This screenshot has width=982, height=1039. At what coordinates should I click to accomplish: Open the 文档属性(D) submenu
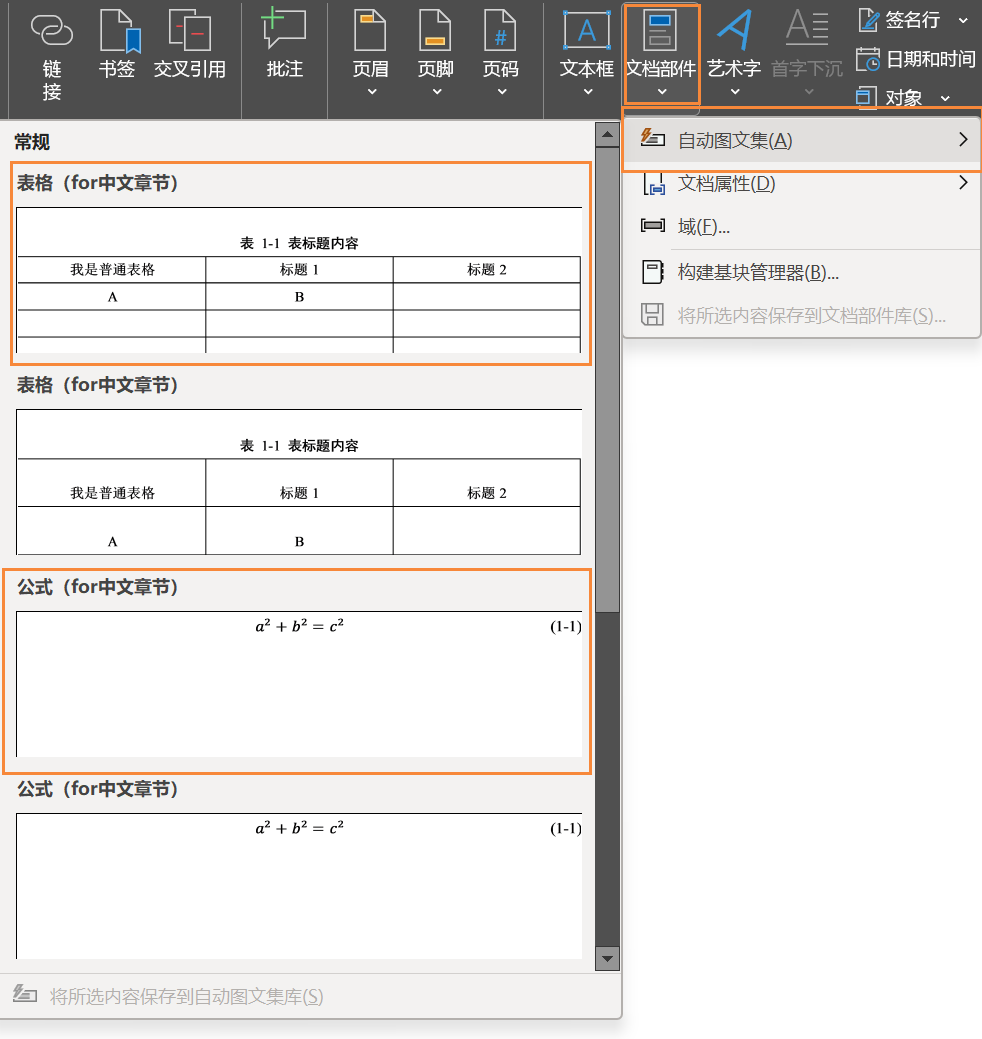(x=802, y=184)
